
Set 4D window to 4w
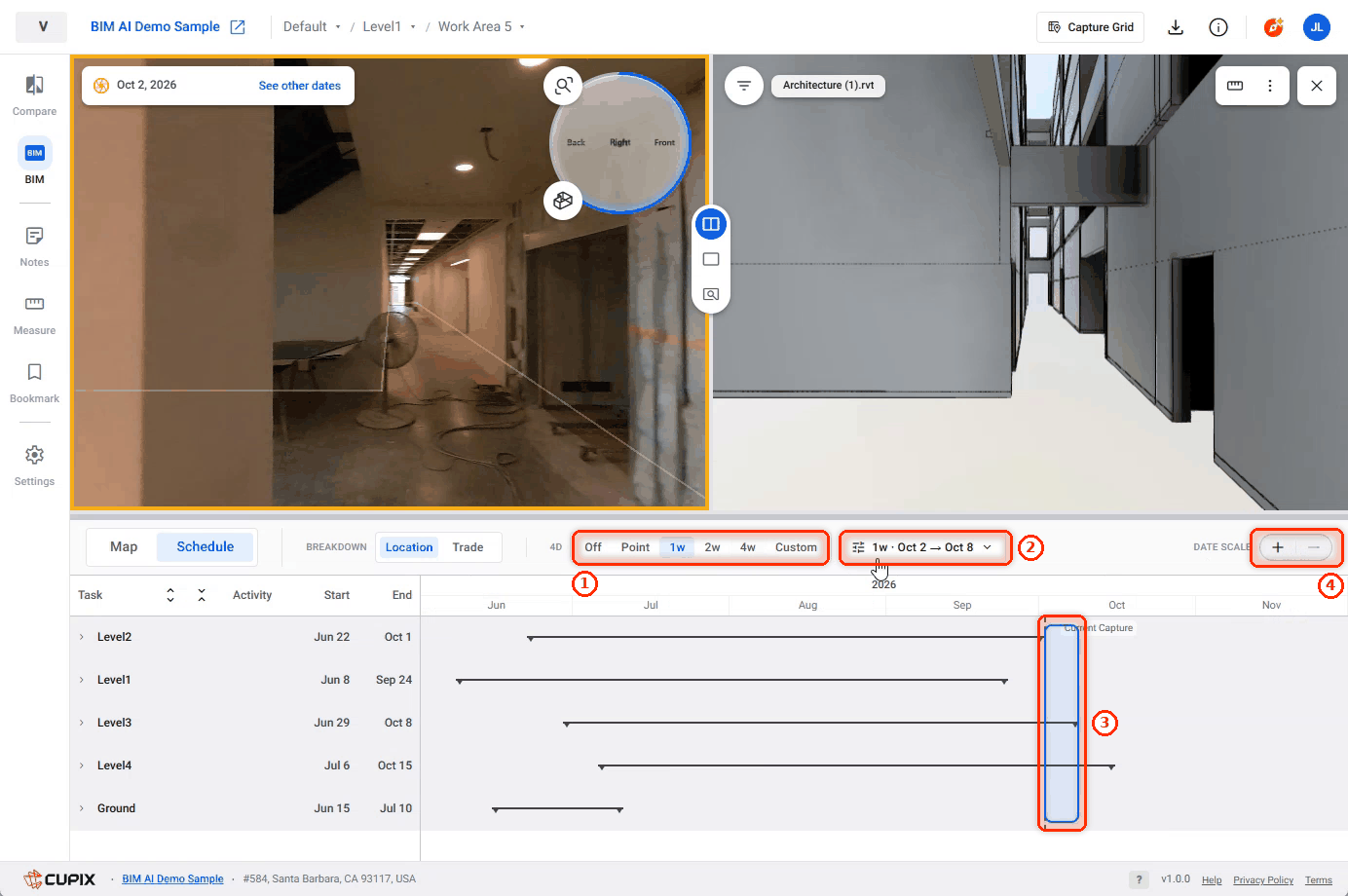(748, 547)
